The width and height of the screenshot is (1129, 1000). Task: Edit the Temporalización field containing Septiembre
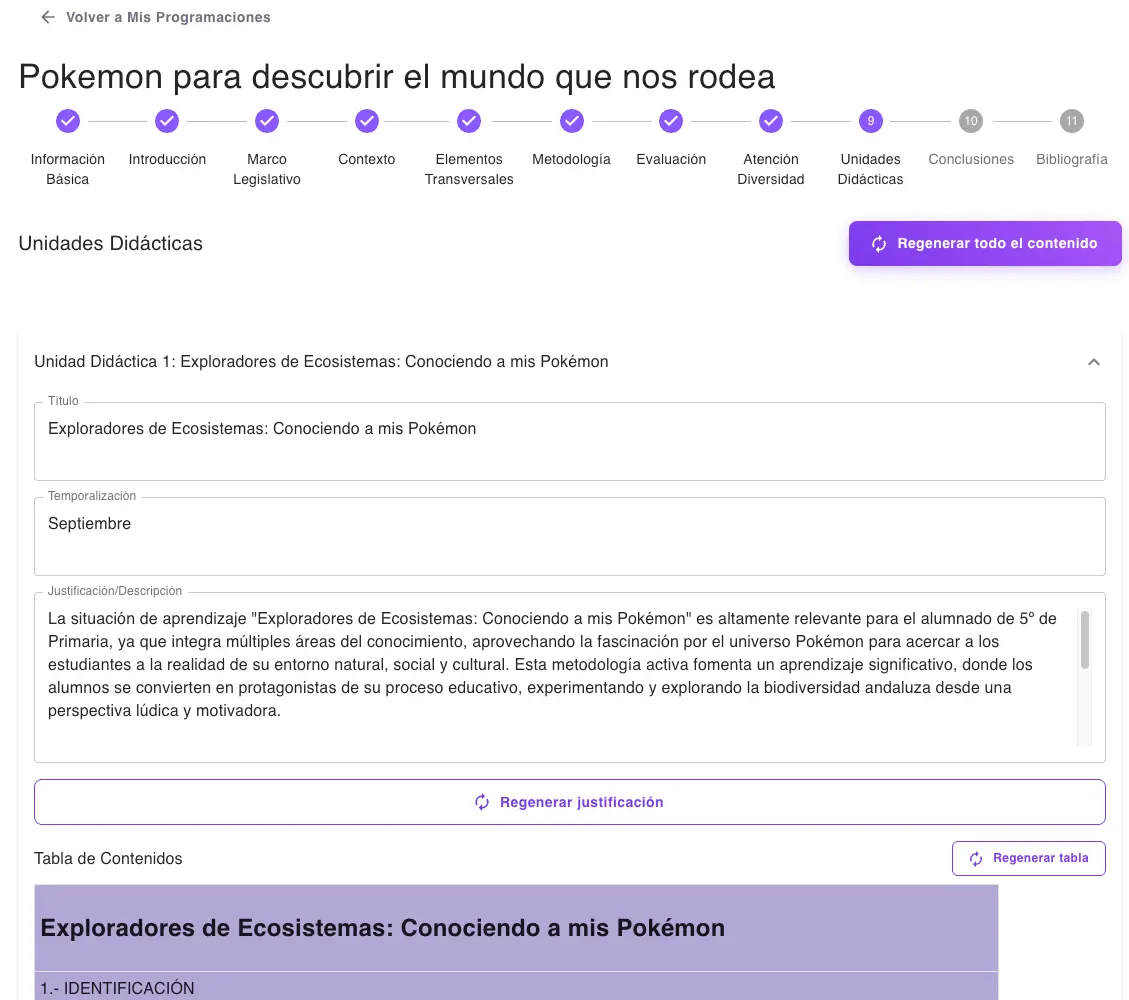tap(570, 536)
